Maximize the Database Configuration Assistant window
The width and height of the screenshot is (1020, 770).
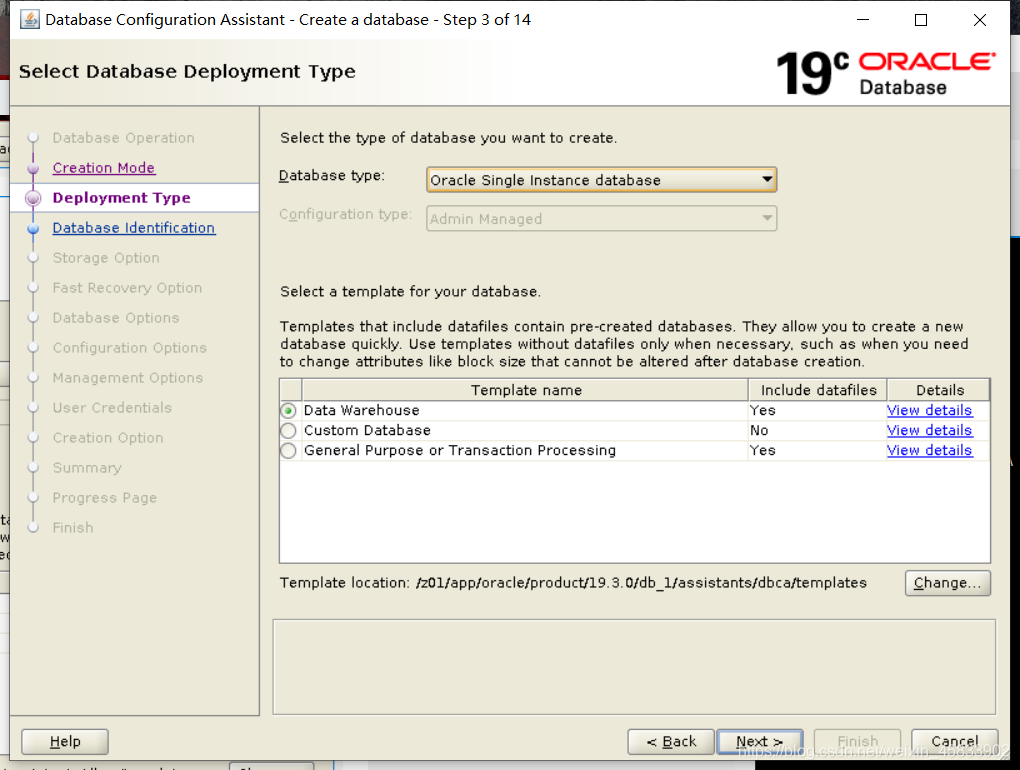(920, 20)
